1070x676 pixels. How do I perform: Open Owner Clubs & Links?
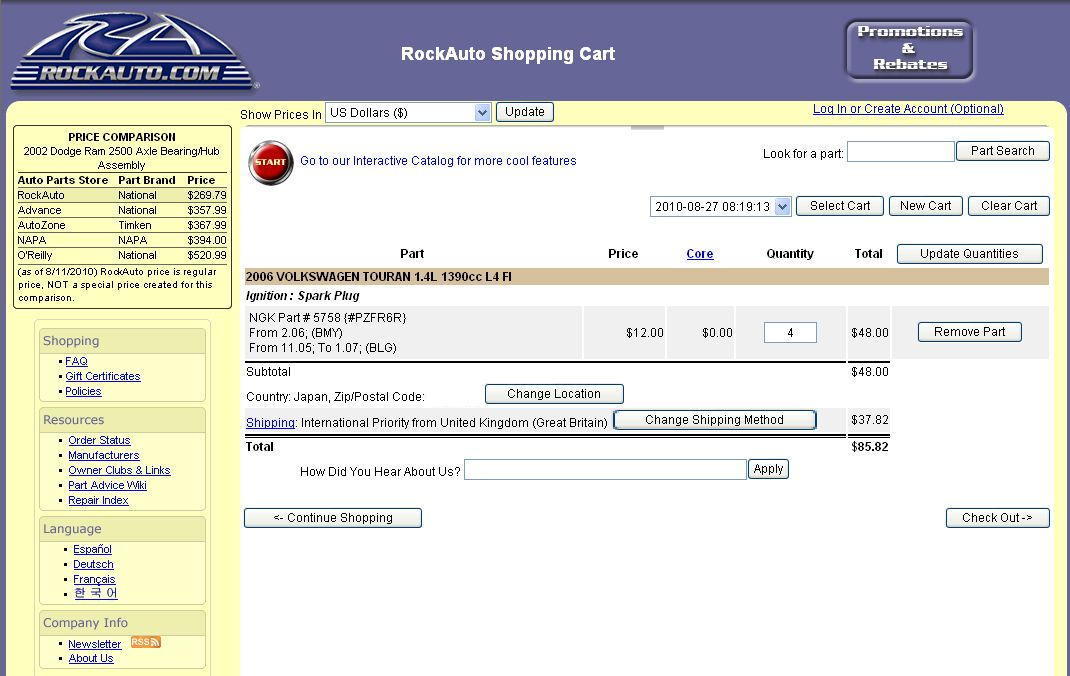[119, 471]
